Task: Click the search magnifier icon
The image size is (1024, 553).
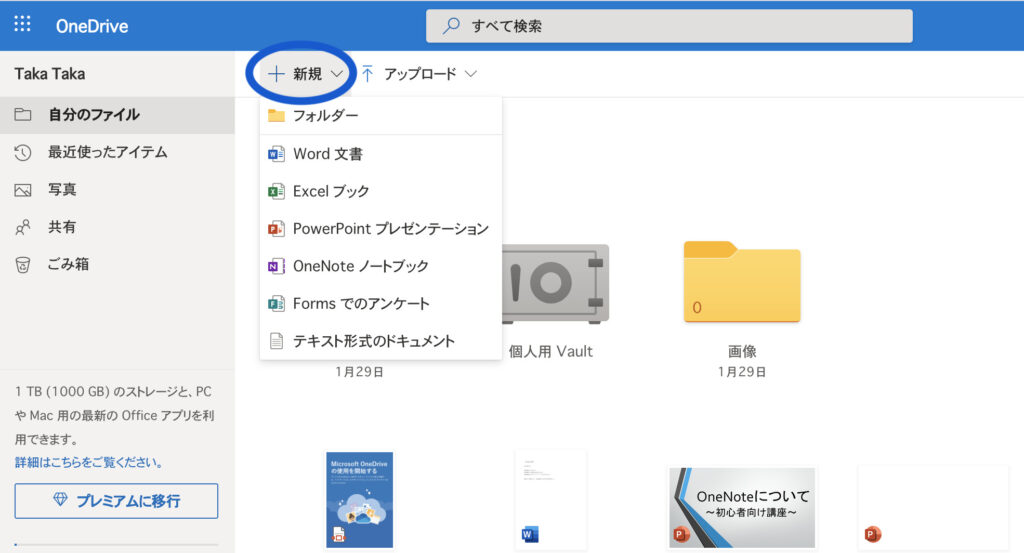Action: coord(451,26)
